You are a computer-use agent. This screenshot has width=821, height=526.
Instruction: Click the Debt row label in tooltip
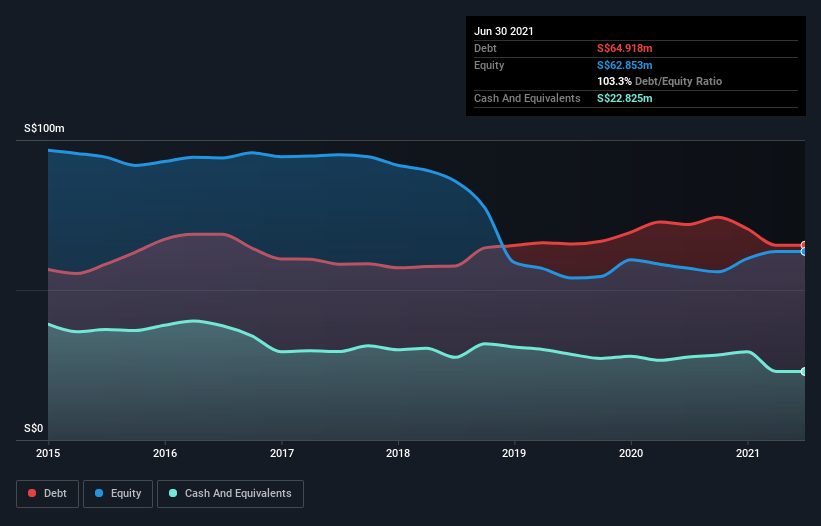[485, 48]
